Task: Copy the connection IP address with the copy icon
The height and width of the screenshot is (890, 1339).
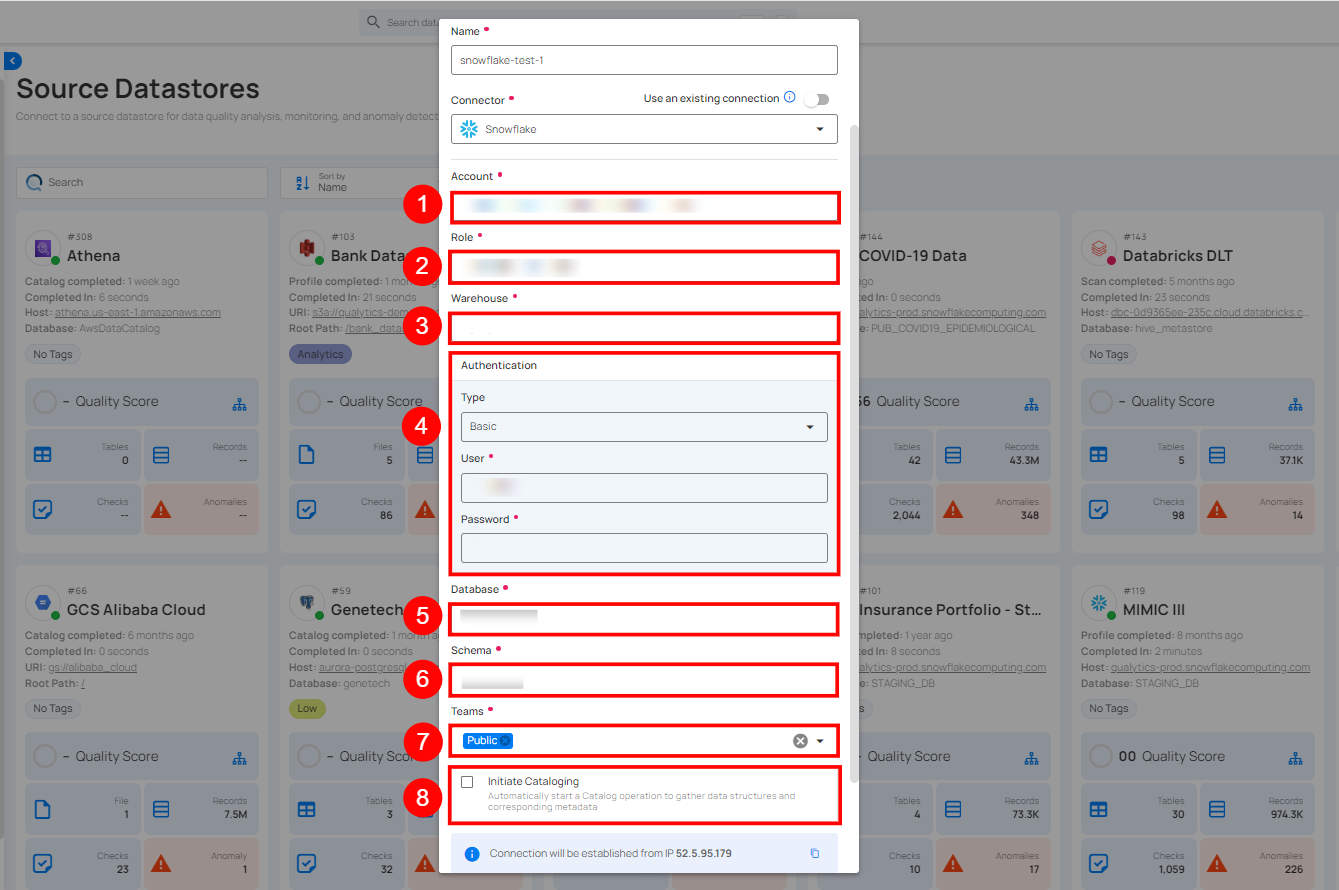Action: pyautogui.click(x=814, y=853)
